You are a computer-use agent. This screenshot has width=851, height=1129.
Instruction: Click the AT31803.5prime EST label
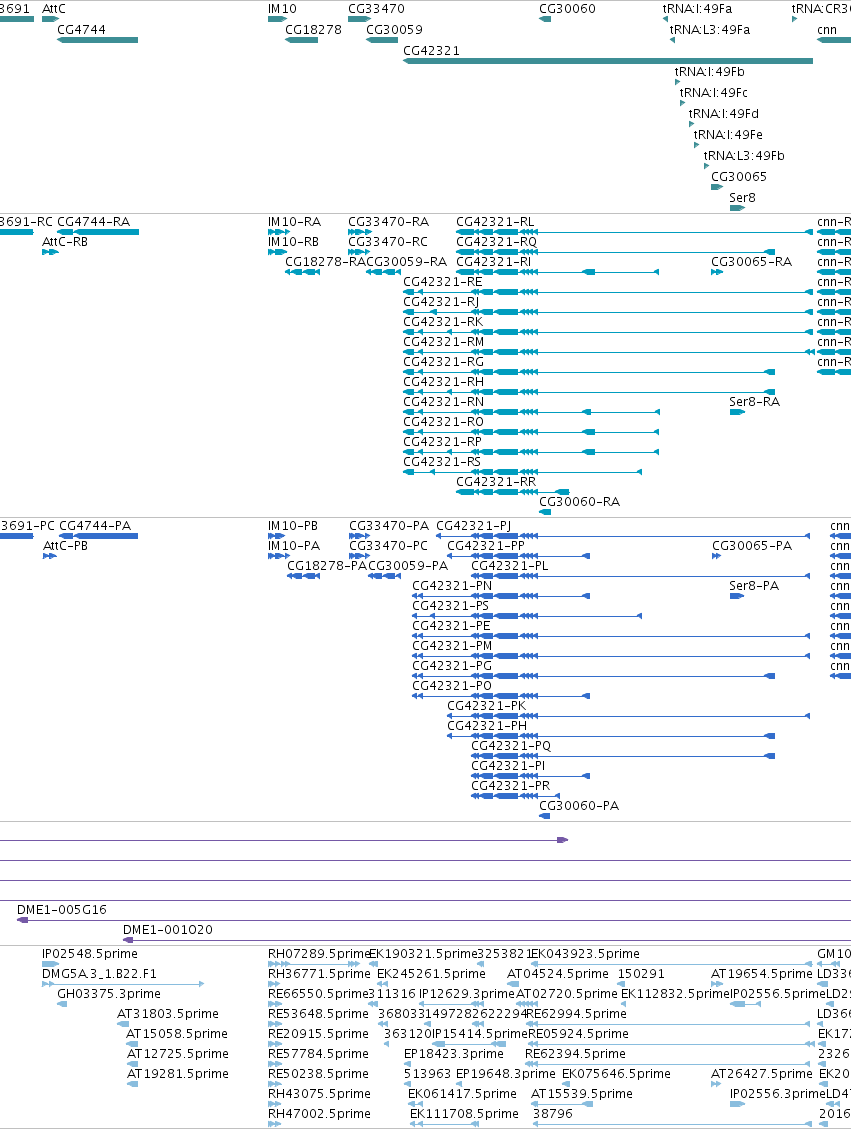point(168,1014)
